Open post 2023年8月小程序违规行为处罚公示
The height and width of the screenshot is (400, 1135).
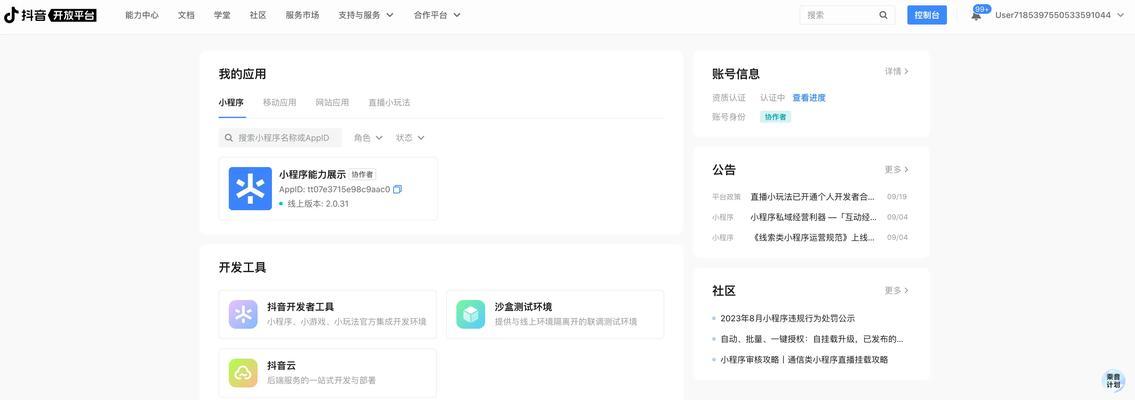click(788, 318)
